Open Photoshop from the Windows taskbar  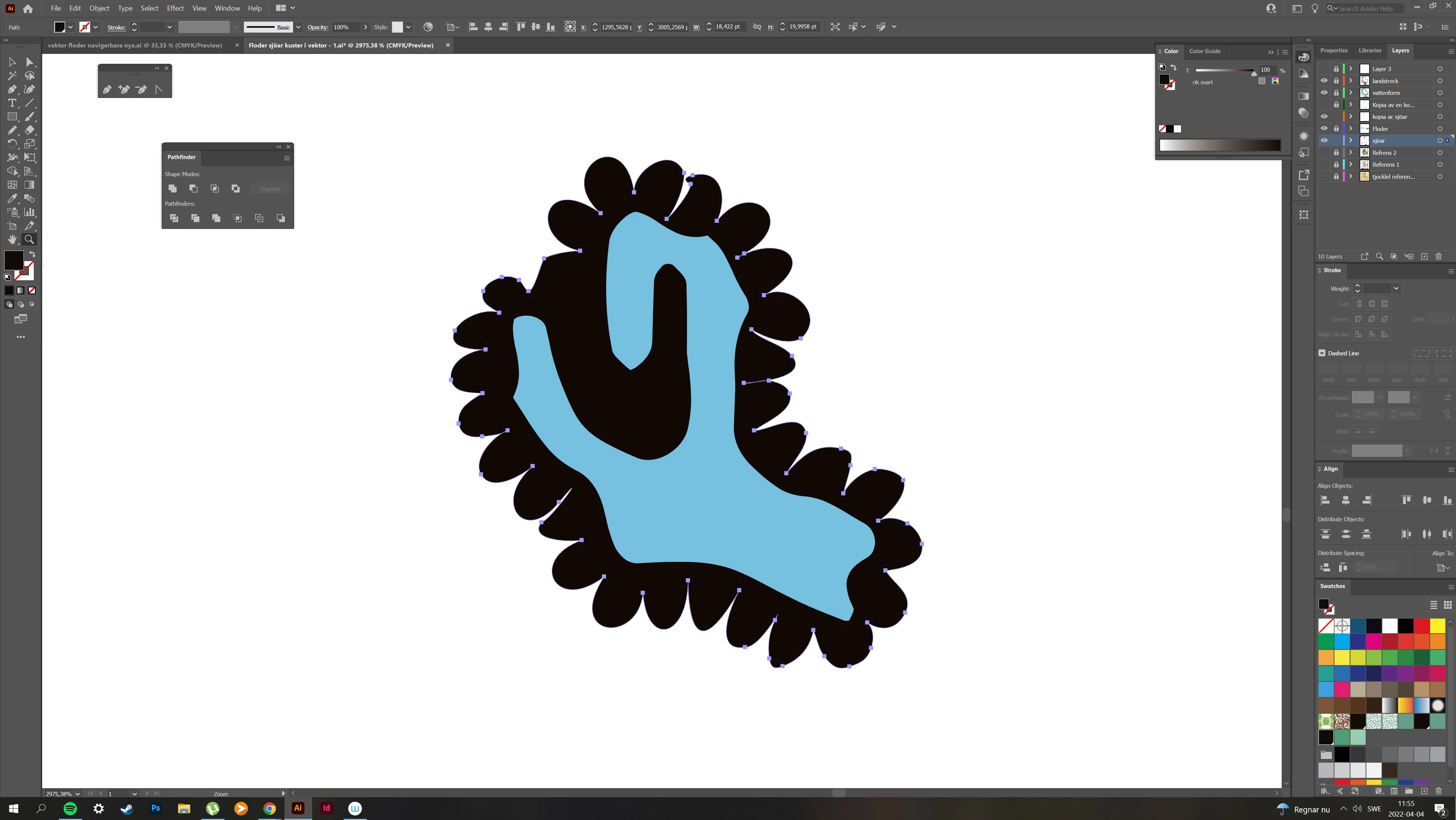(x=155, y=808)
